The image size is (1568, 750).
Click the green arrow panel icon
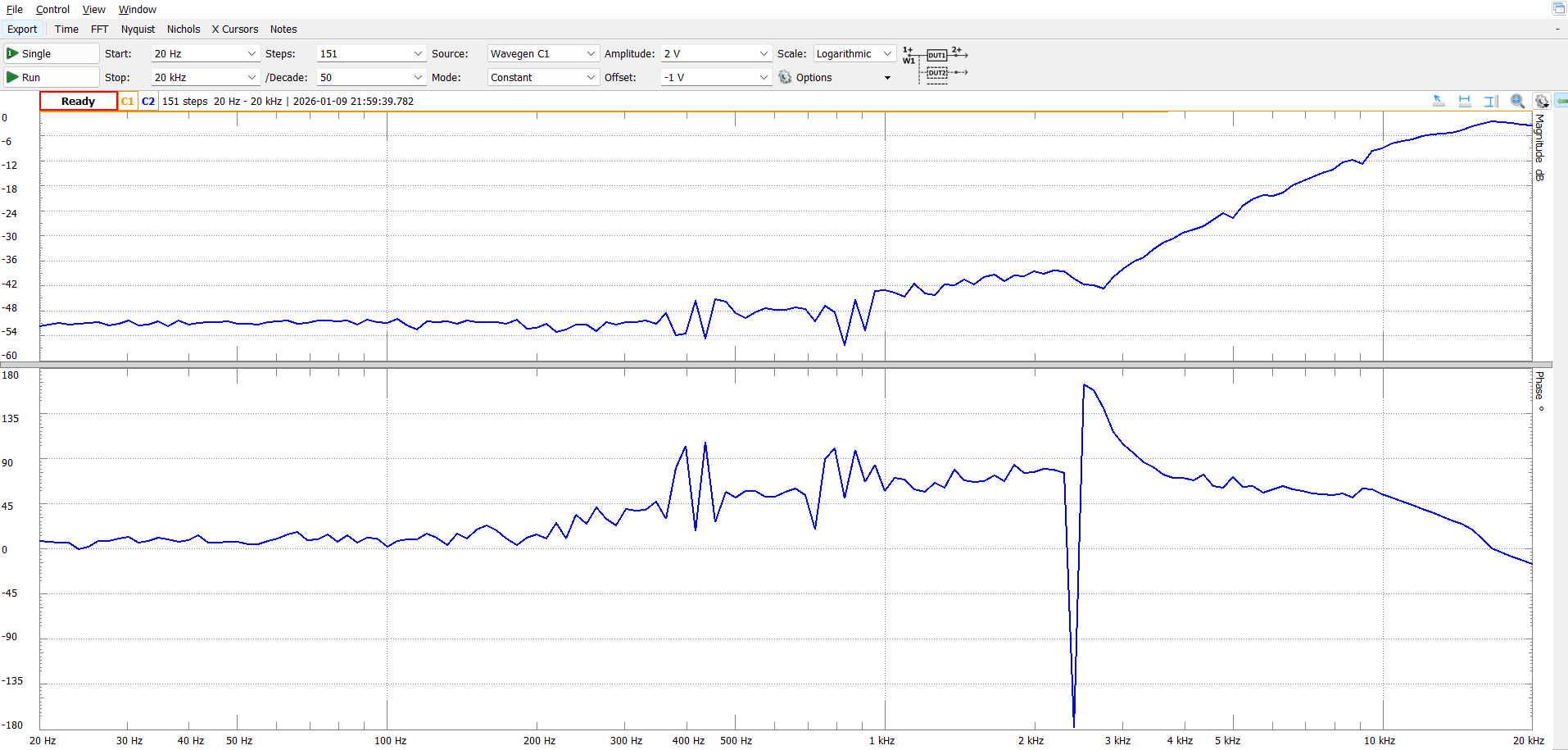coord(1561,101)
